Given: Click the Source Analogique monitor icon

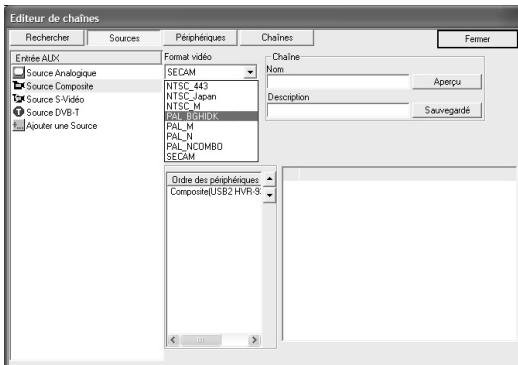Looking at the screenshot, I should click(19, 72).
